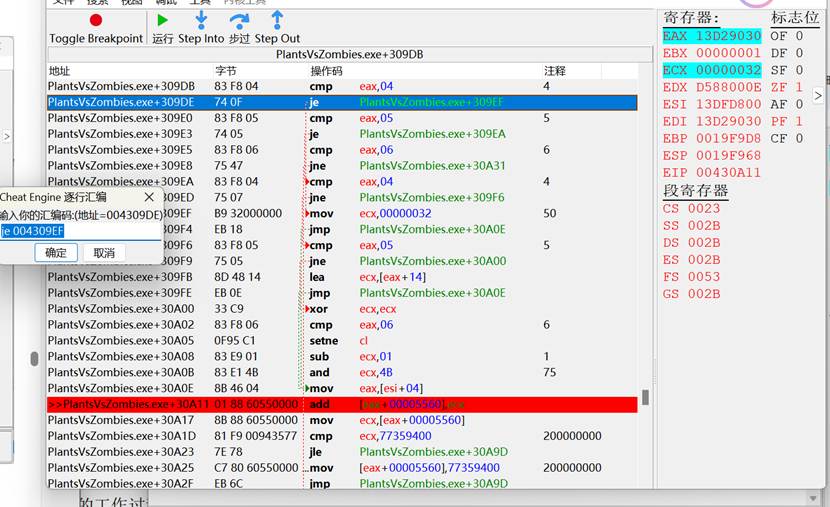Click the green Run arrow icon
The image size is (830, 507).
(163, 20)
